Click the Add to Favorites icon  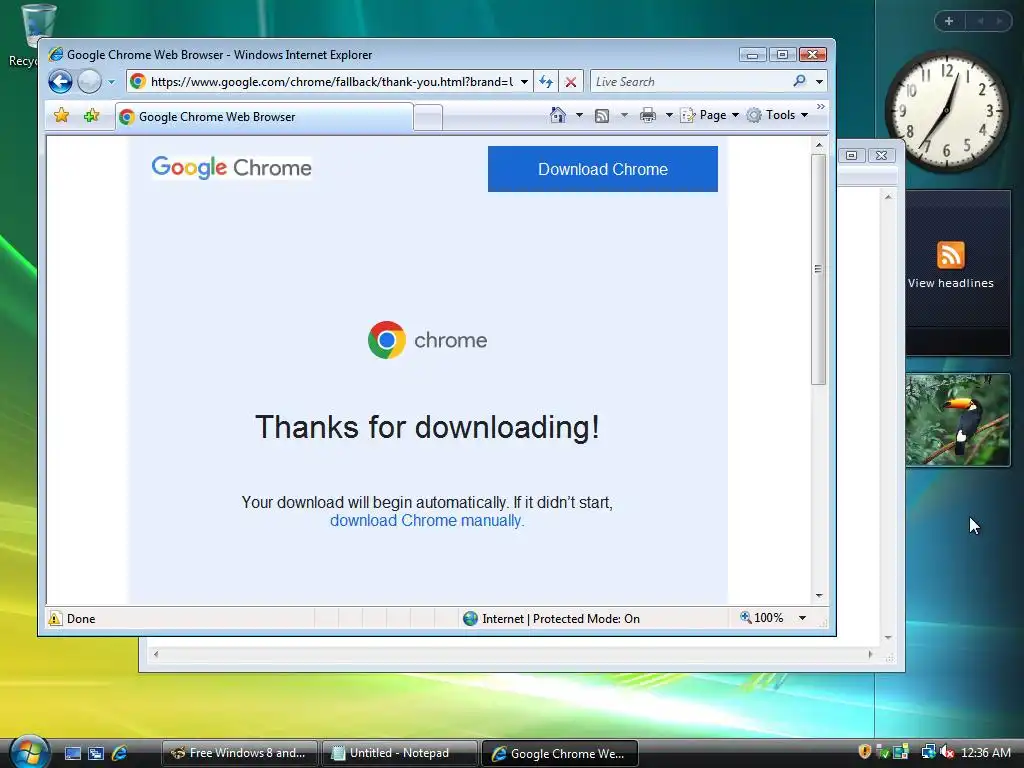pos(91,116)
